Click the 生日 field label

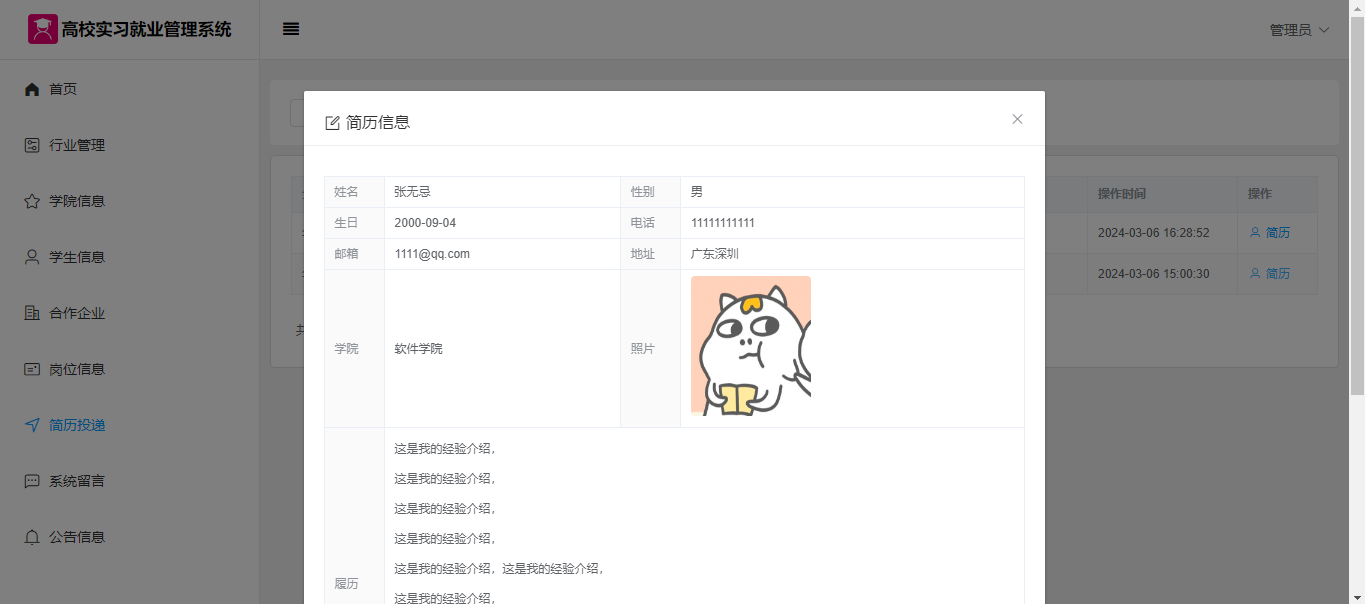tap(346, 223)
